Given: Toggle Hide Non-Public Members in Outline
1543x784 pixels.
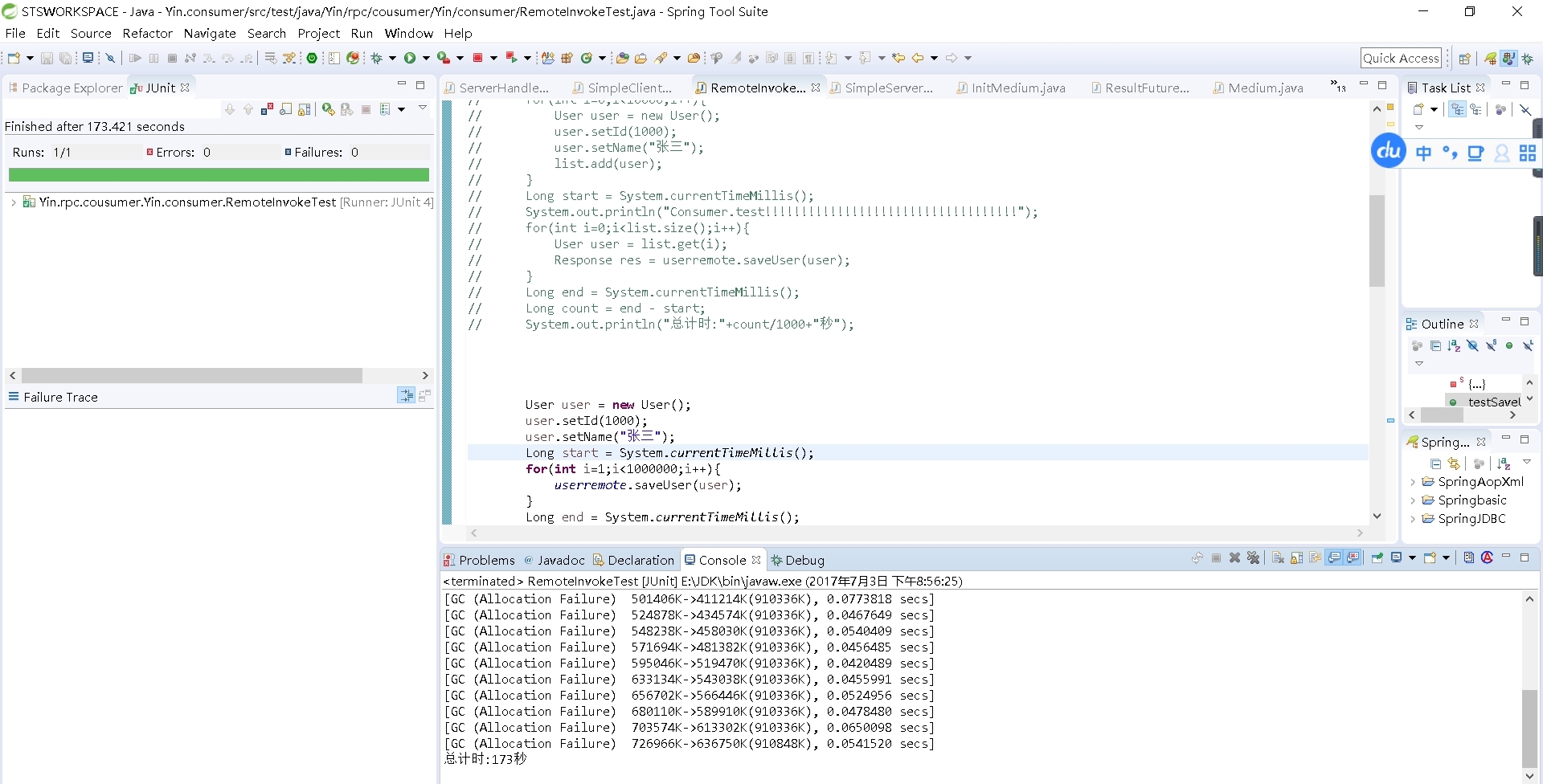Looking at the screenshot, I should click(x=1509, y=345).
